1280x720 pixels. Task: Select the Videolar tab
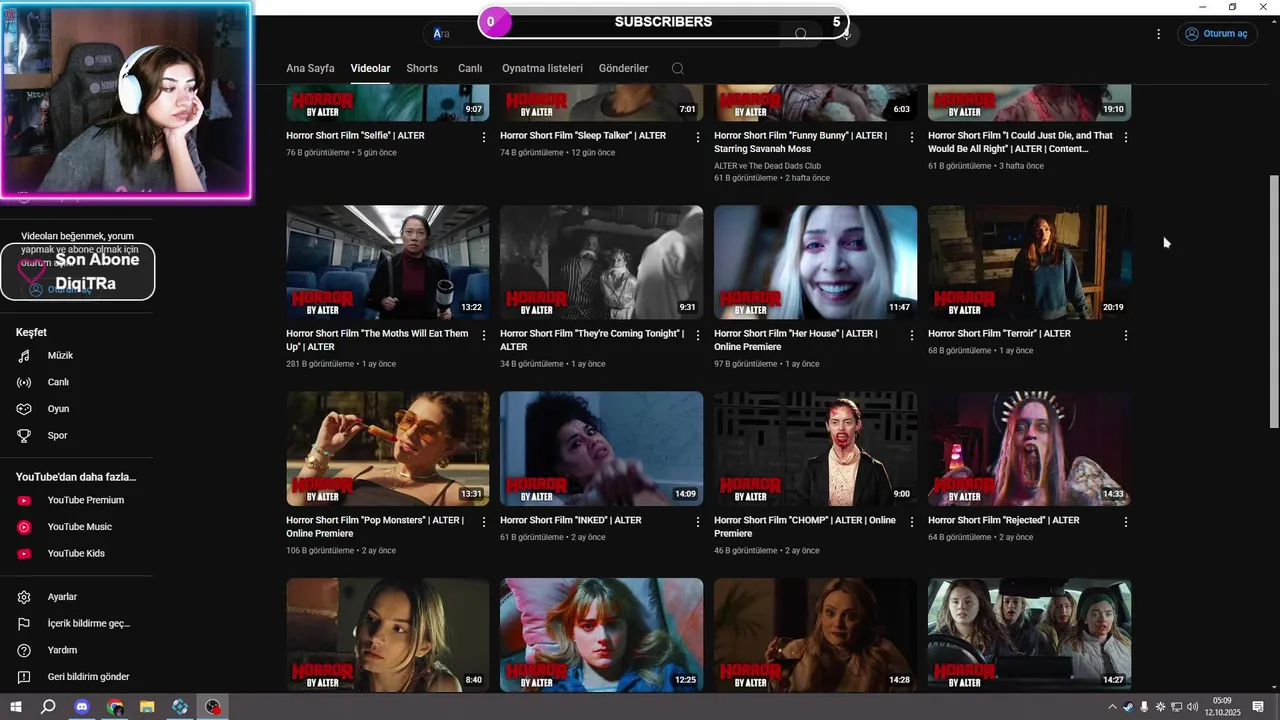click(x=370, y=68)
